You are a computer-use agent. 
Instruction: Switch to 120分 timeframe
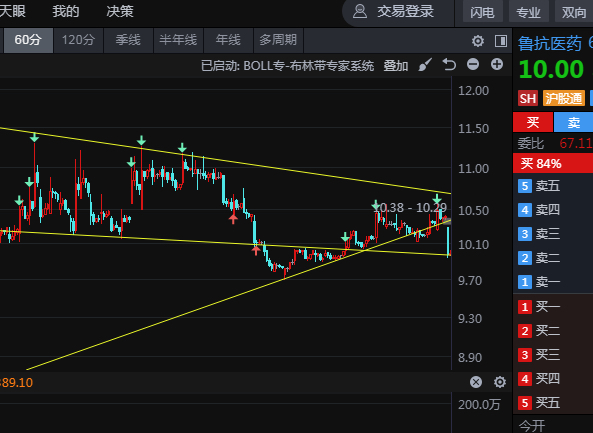(x=78, y=40)
